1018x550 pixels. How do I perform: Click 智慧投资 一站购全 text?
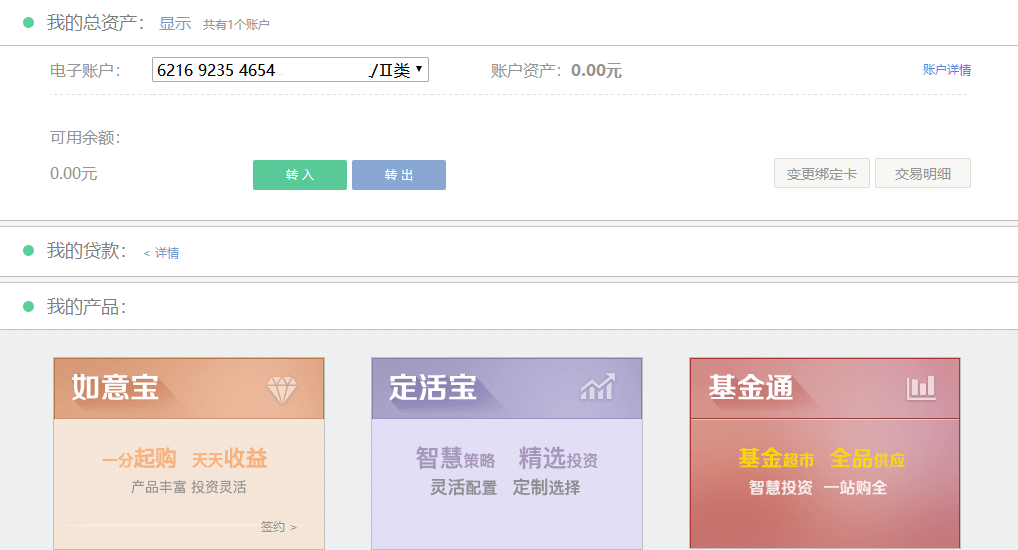click(x=818, y=488)
